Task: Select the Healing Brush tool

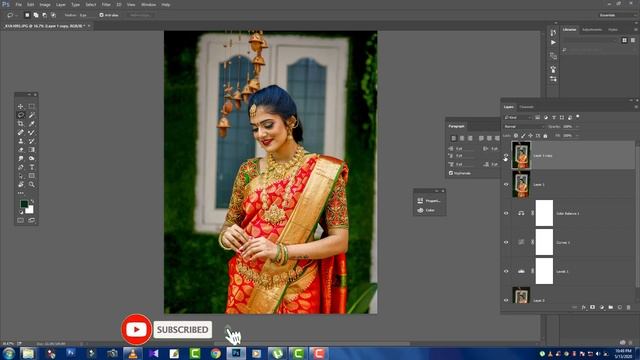Action: 20,132
